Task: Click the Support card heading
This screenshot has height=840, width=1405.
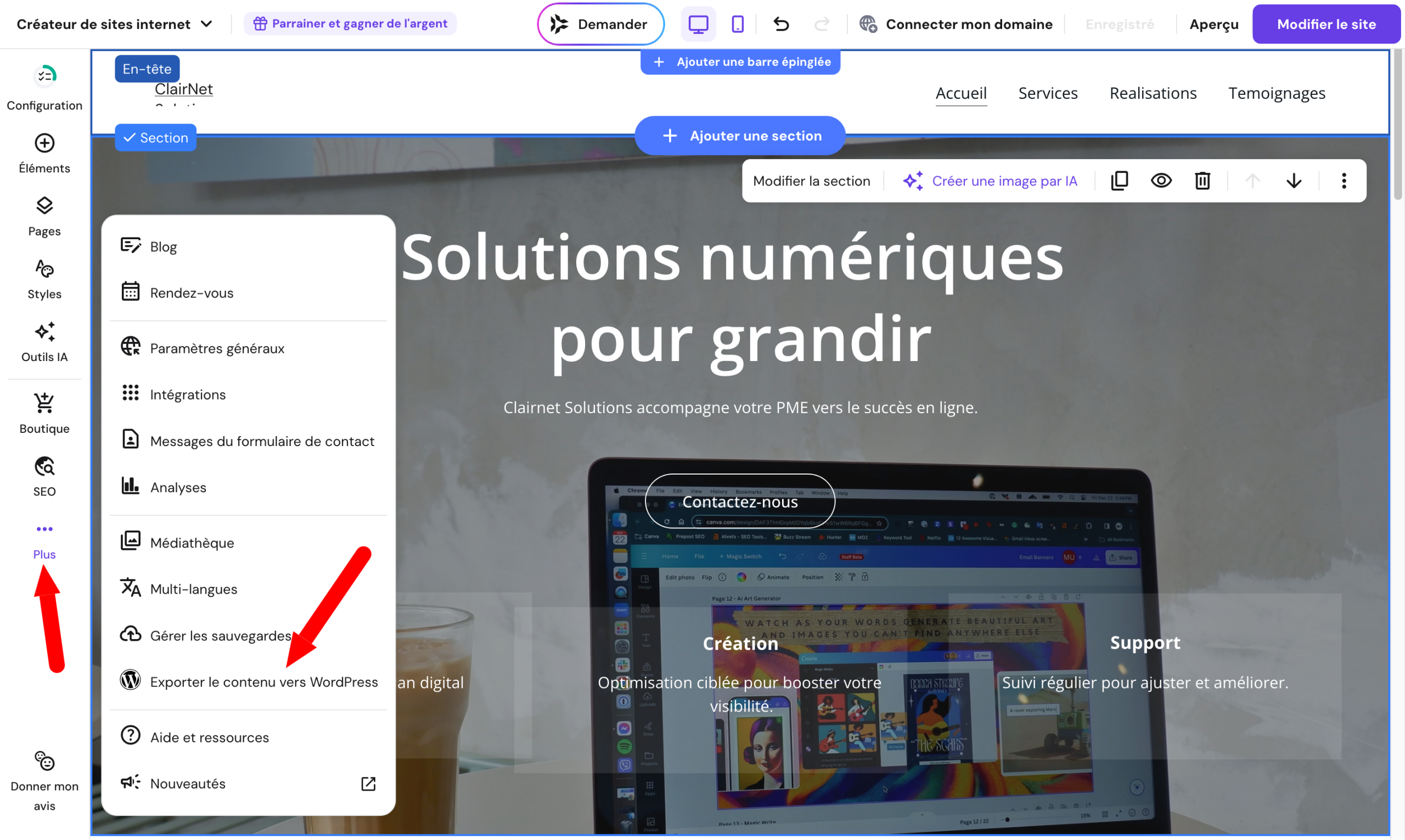Action: (x=1145, y=642)
